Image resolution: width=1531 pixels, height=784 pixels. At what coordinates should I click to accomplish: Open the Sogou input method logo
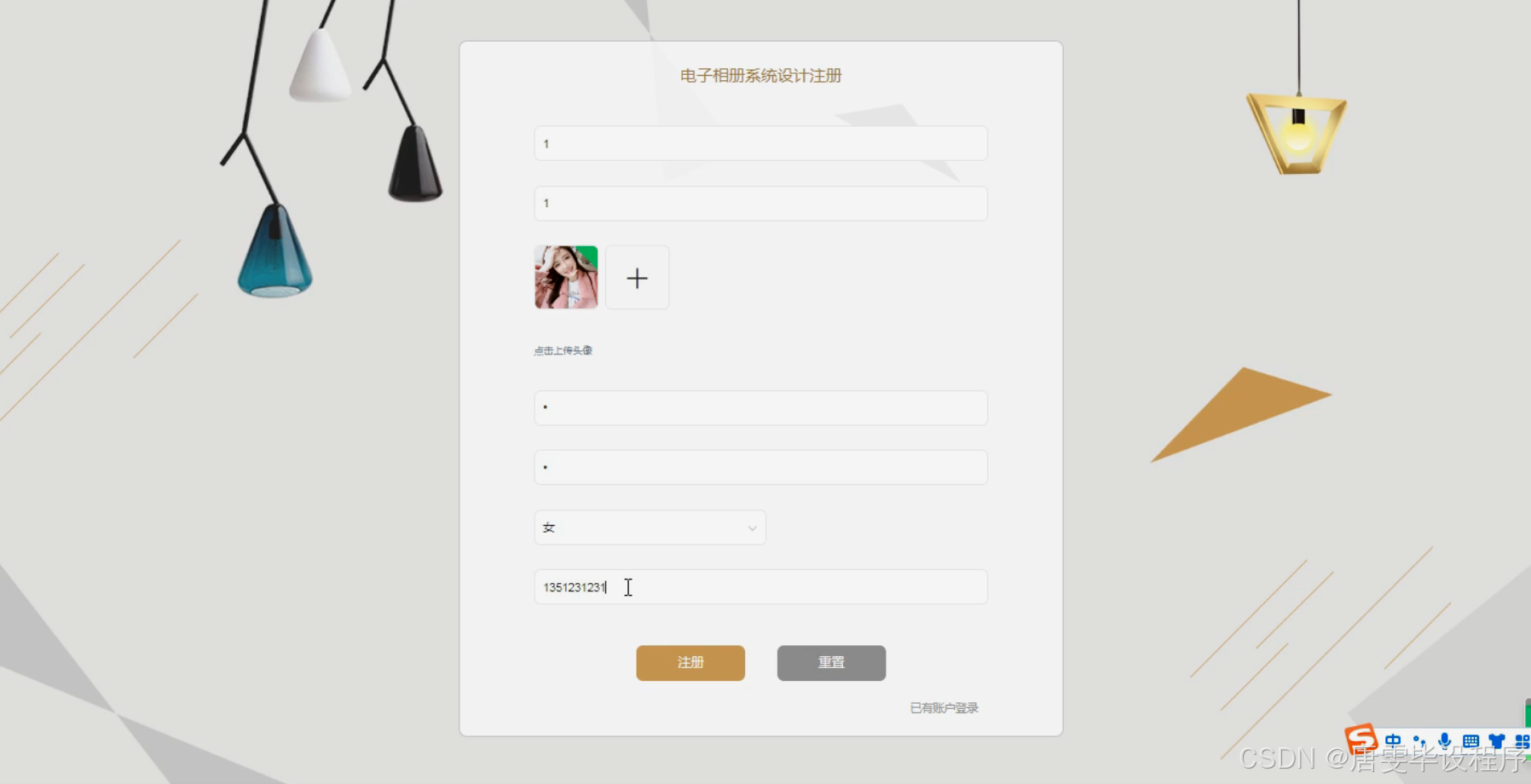coord(1361,739)
